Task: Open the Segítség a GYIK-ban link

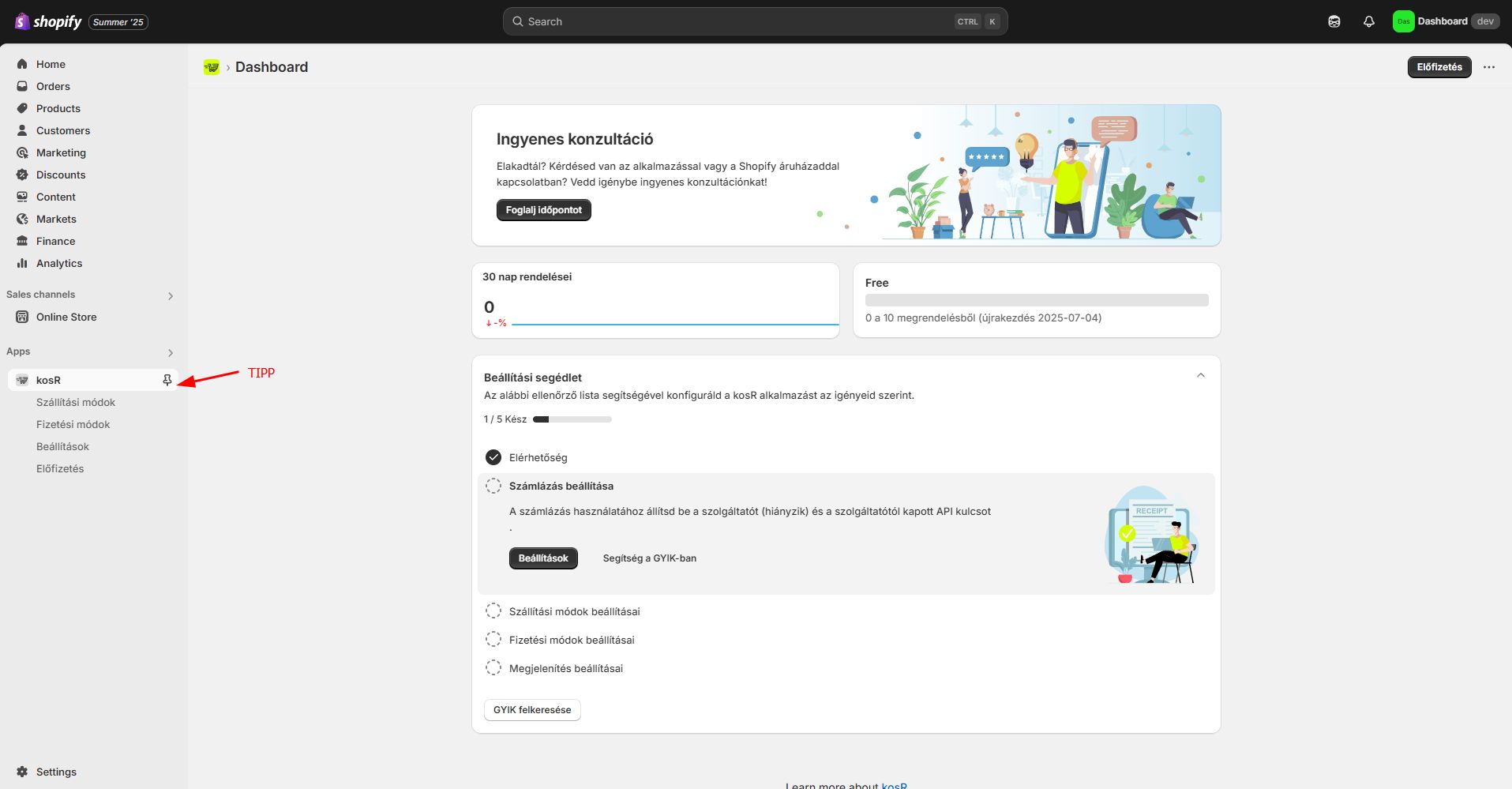Action: [649, 558]
